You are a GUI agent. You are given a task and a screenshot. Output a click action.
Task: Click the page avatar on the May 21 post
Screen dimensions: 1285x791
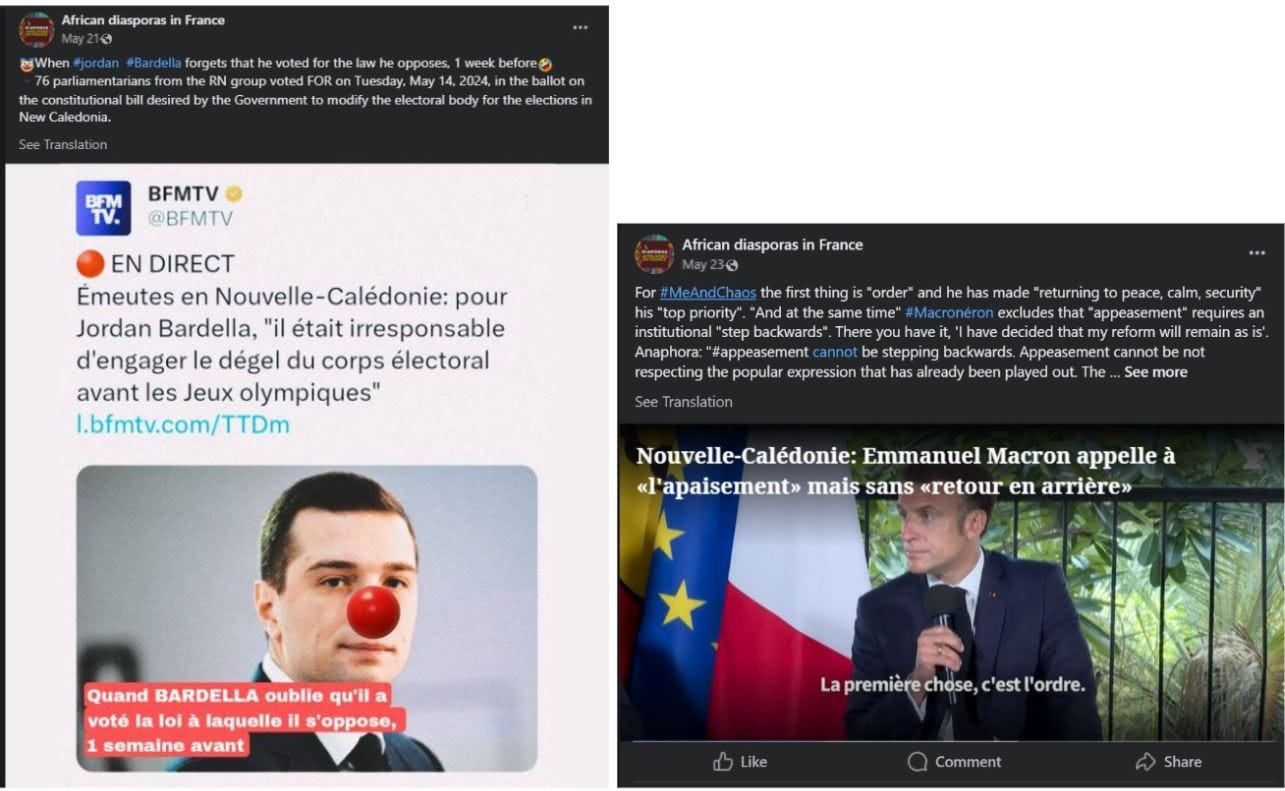tap(37, 29)
